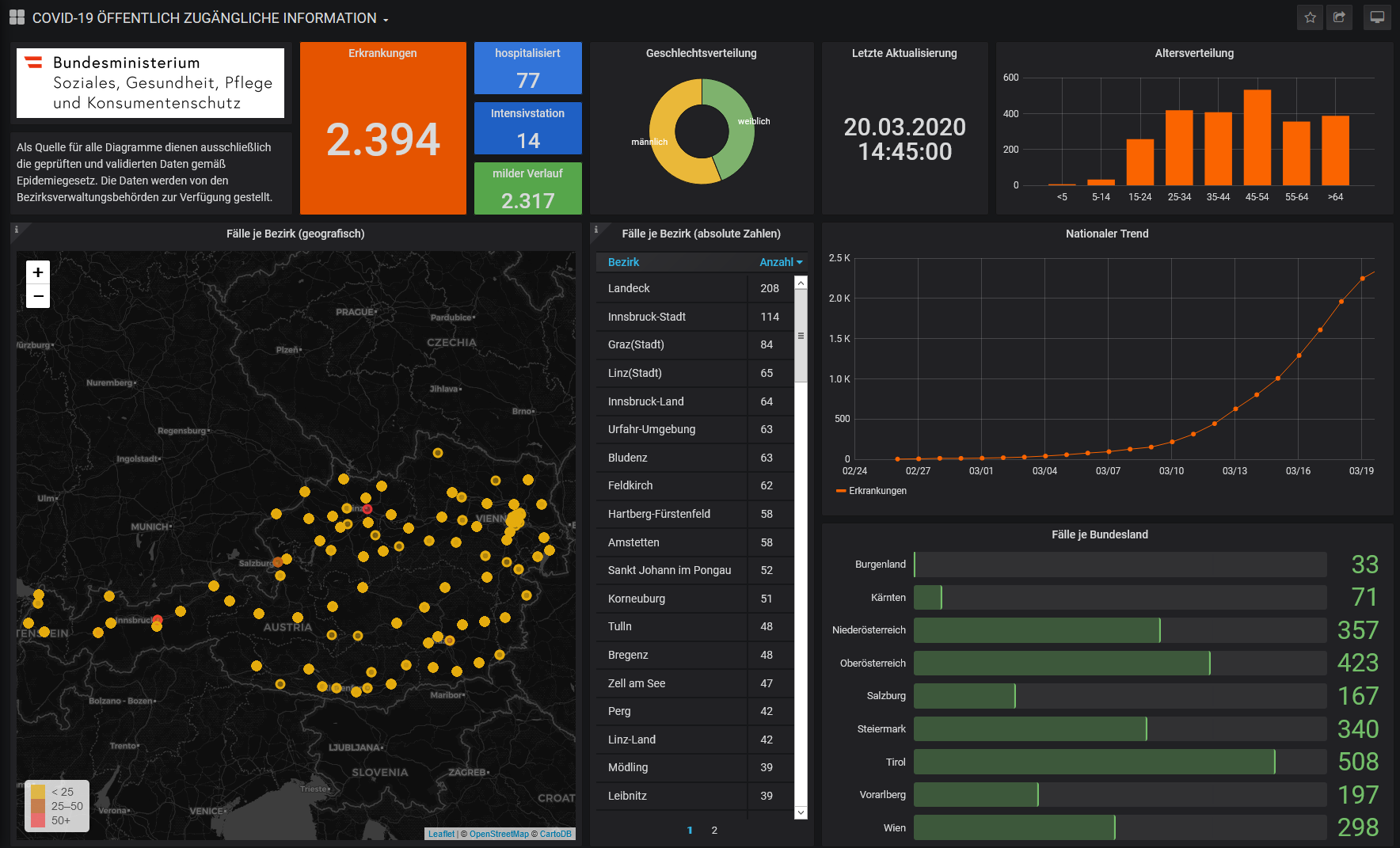1400x848 pixels.
Task: Click the Burgenland value 33
Action: pyautogui.click(x=1365, y=565)
